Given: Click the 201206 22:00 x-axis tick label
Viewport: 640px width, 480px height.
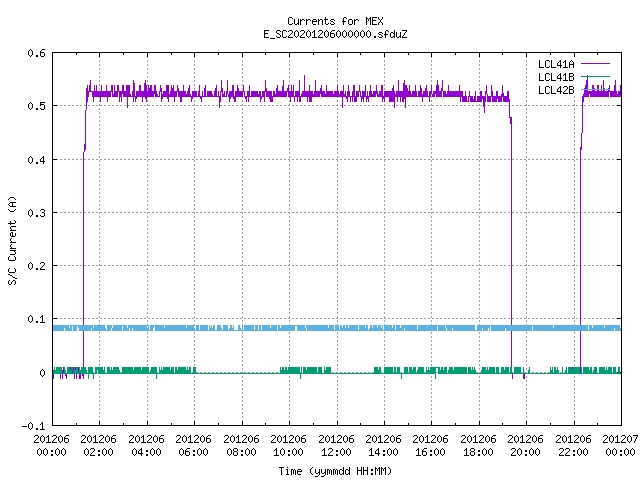Looking at the screenshot, I should 574,445.
